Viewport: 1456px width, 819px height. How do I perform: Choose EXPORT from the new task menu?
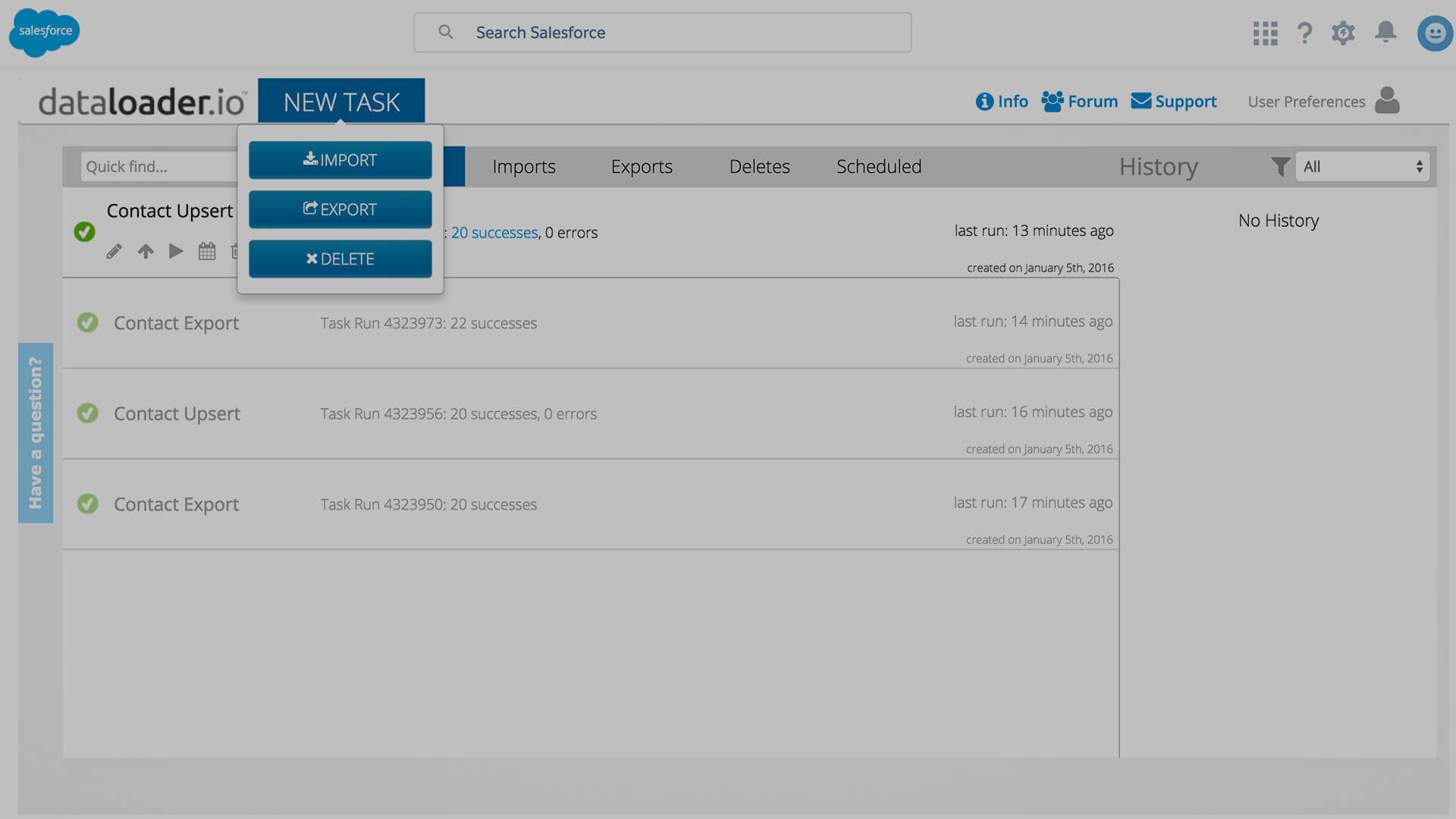click(x=340, y=209)
